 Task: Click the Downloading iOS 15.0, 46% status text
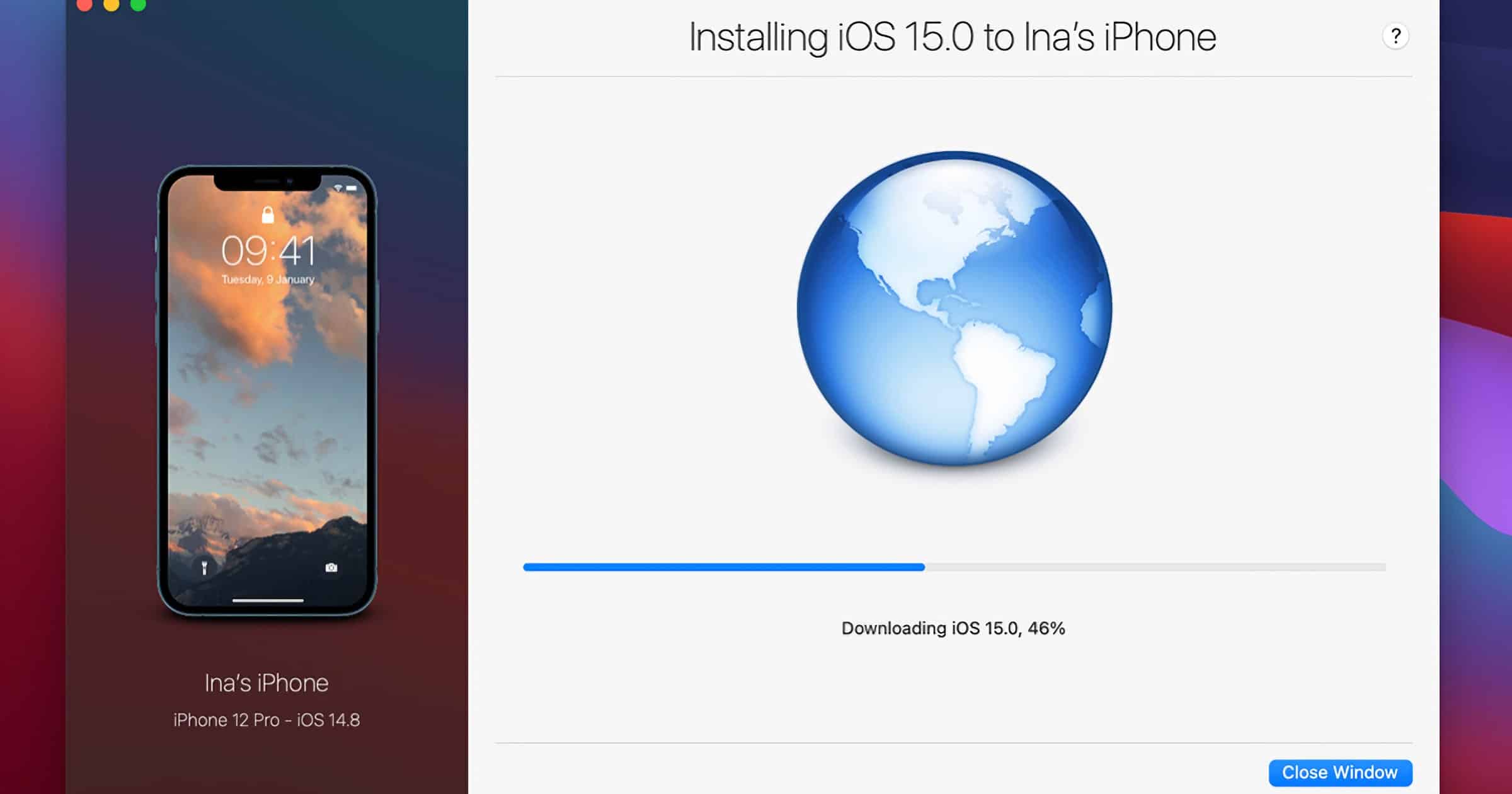pyautogui.click(x=953, y=628)
